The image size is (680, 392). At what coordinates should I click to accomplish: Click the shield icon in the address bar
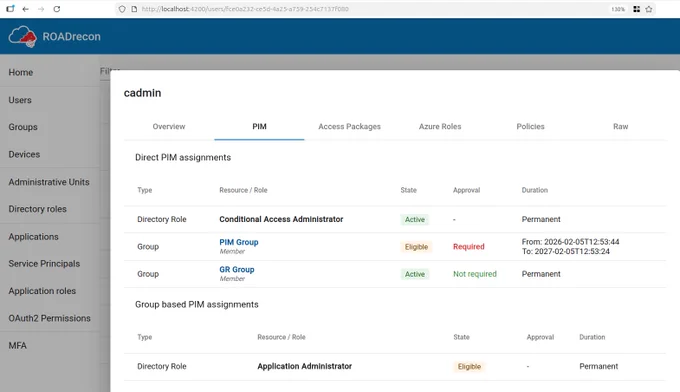pyautogui.click(x=122, y=9)
